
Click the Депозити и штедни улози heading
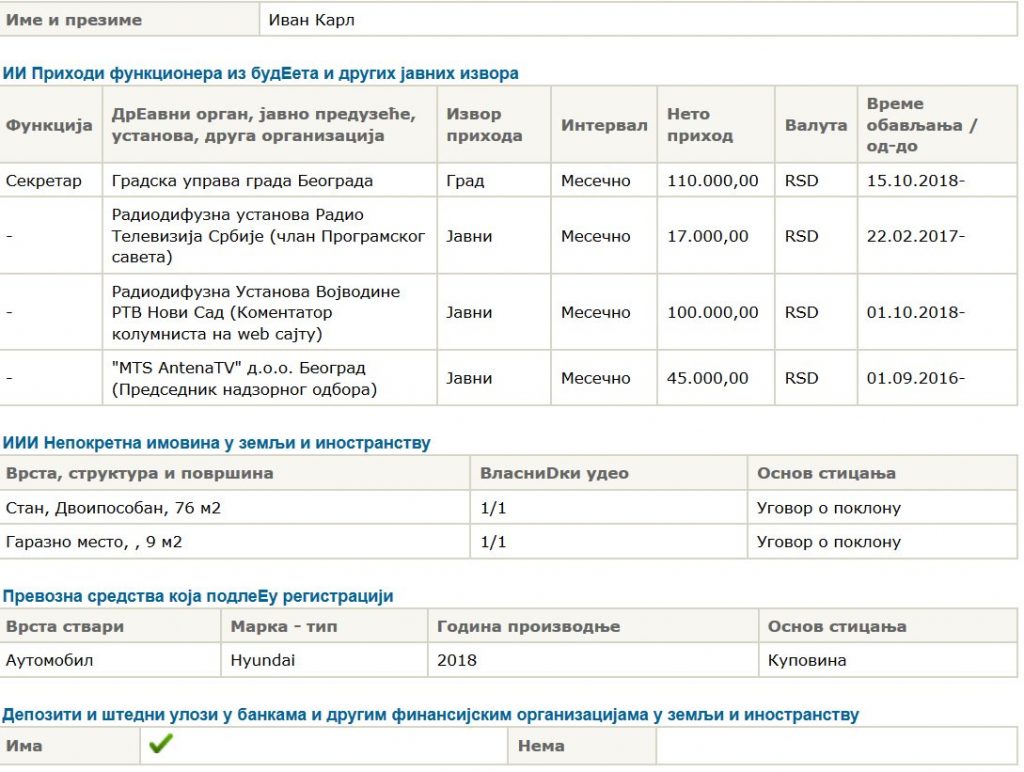(x=430, y=714)
